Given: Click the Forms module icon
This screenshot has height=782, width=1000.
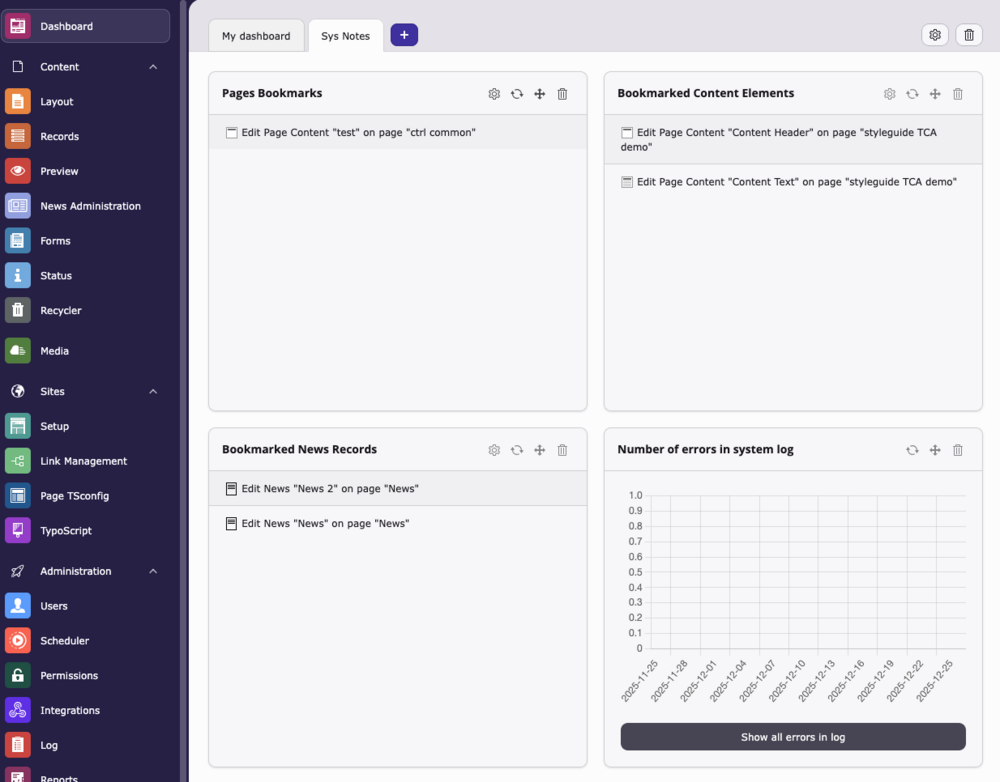Looking at the screenshot, I should (x=18, y=240).
